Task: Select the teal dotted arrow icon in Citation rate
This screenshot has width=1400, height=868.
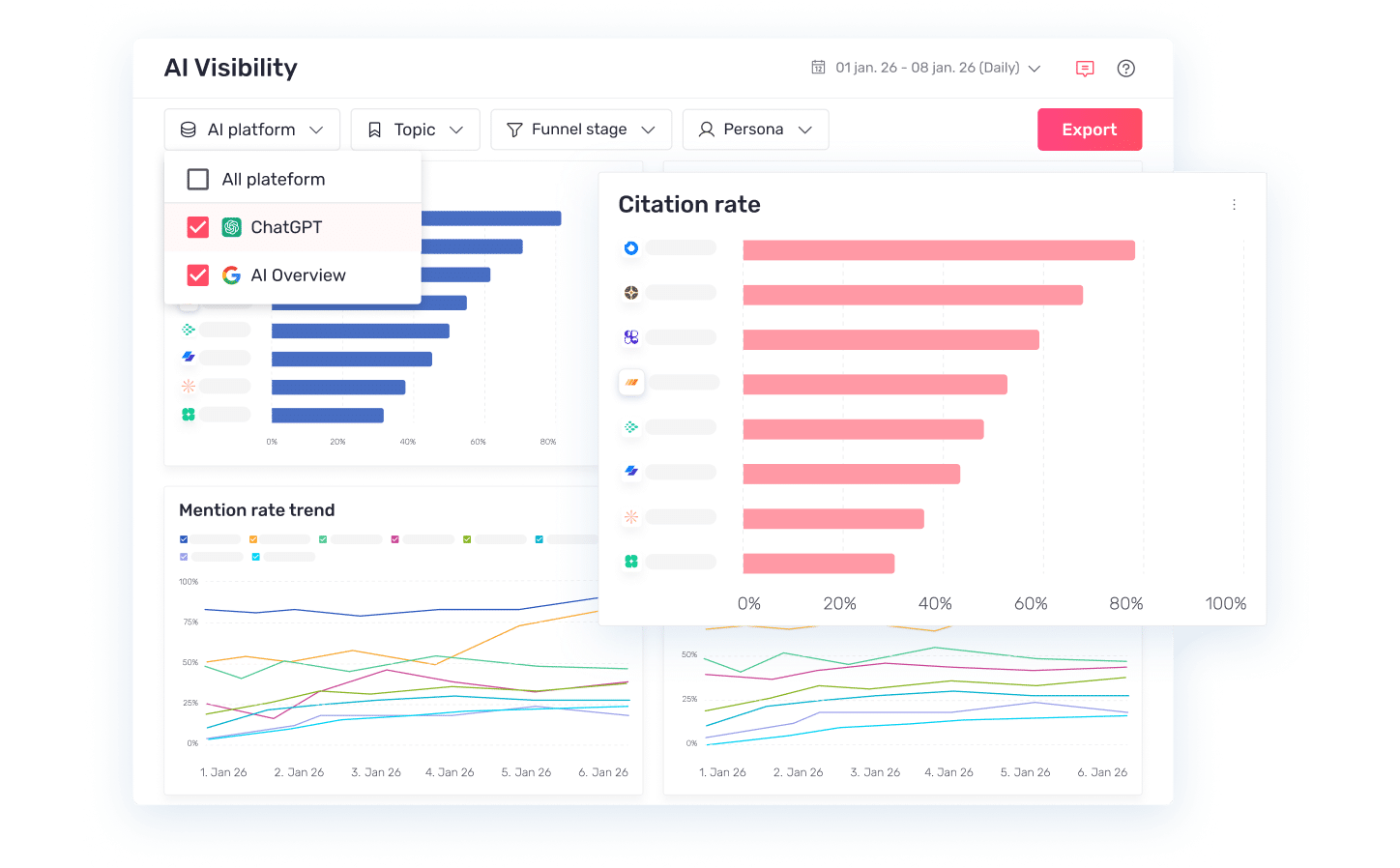Action: coord(631,427)
